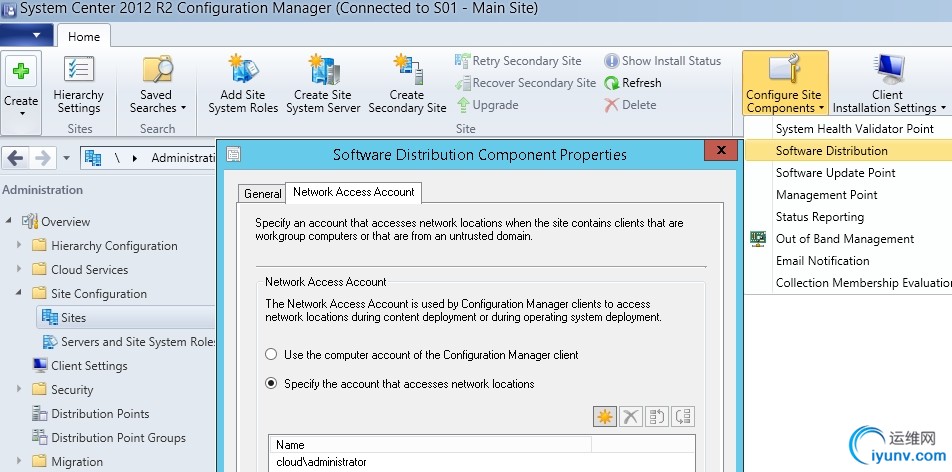Select the Migration folder
This screenshot has width=952, height=472.
(x=67, y=462)
